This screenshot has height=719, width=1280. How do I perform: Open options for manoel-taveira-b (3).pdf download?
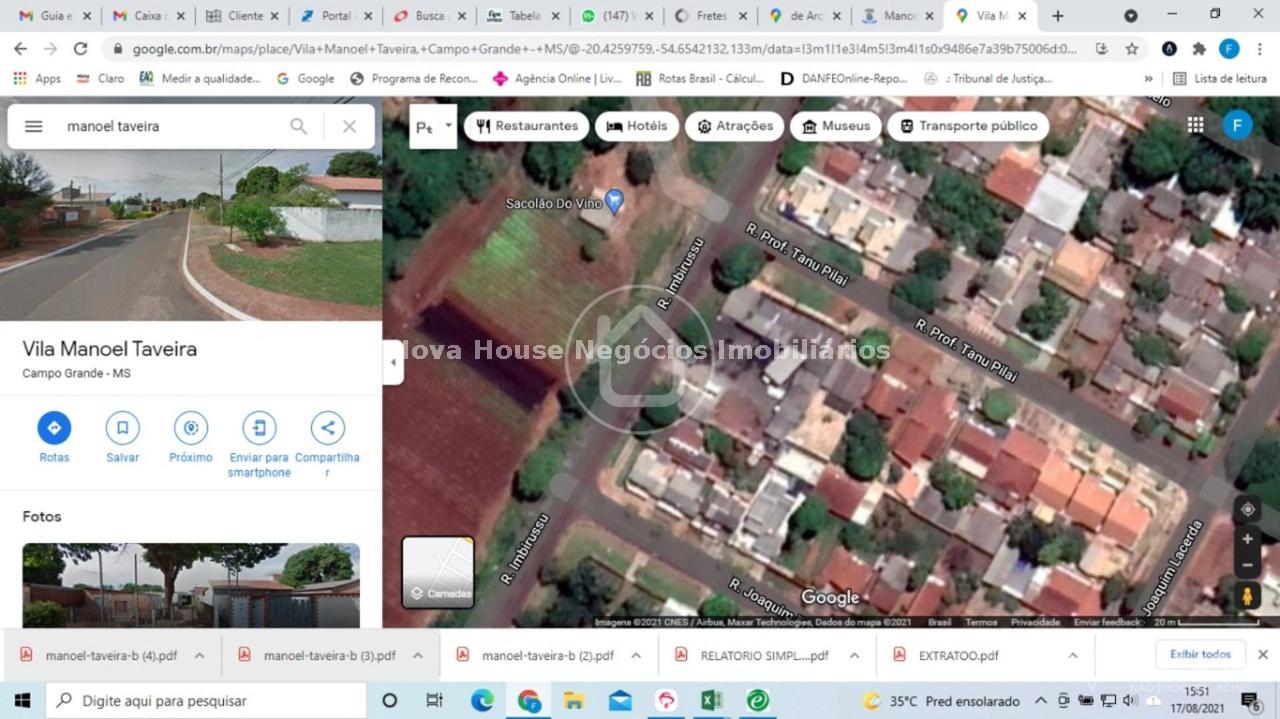pos(417,656)
